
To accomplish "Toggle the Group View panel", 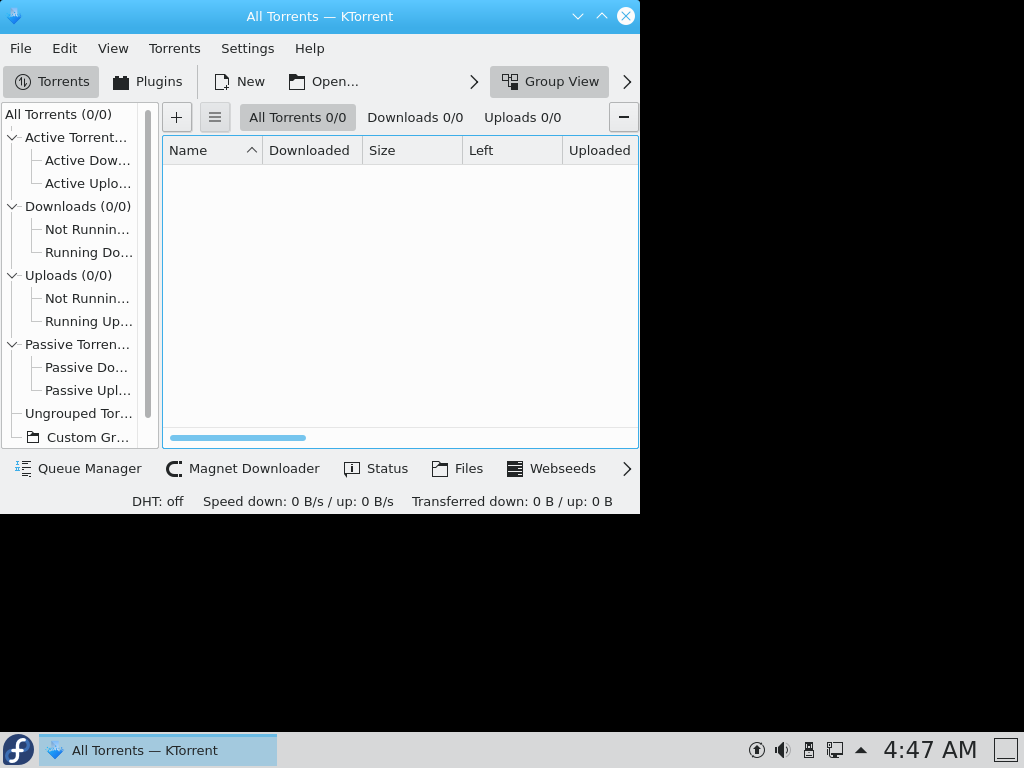I will tap(549, 82).
